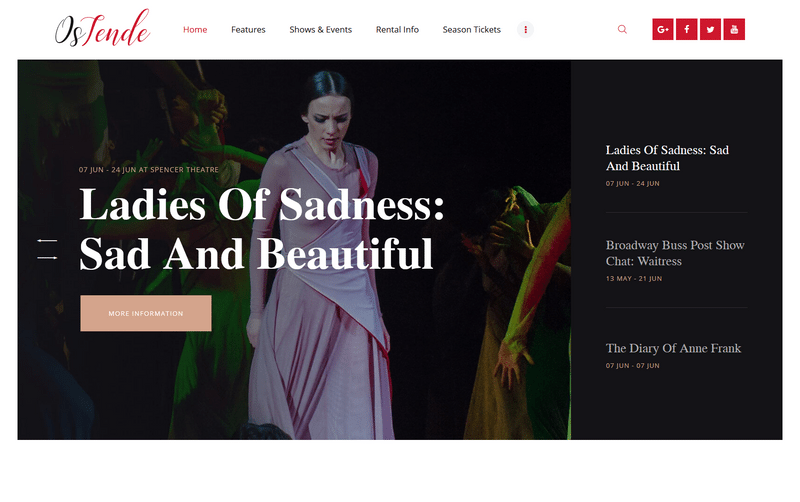Go to Rental Info page

(x=397, y=30)
